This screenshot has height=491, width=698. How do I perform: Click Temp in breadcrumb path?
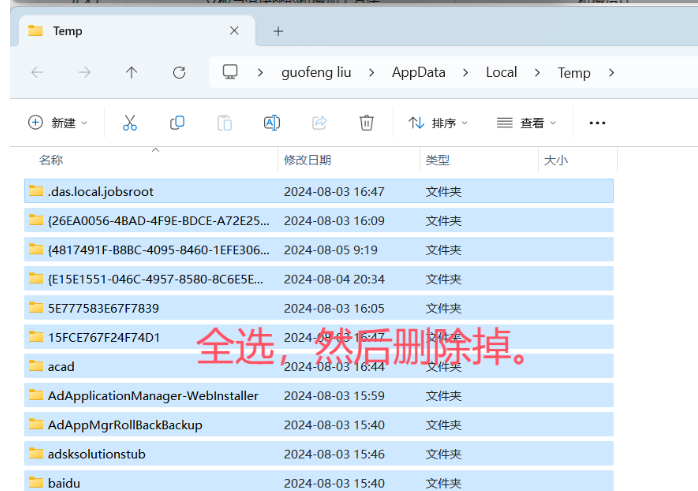pyautogui.click(x=574, y=73)
